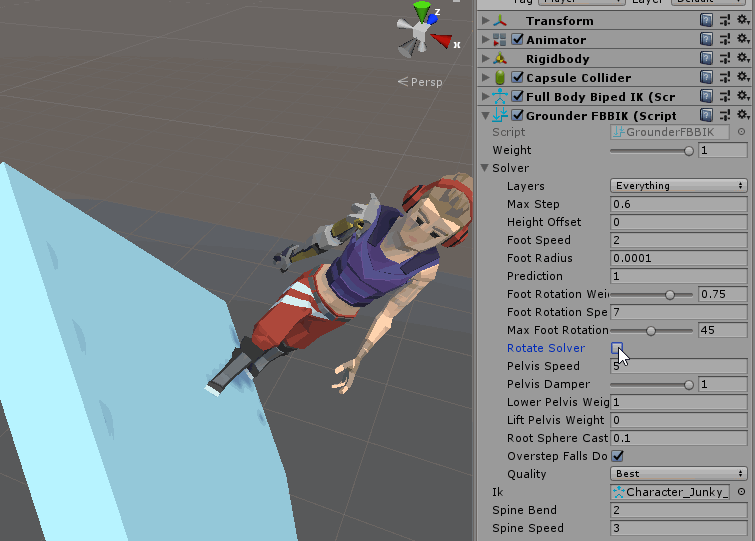Image resolution: width=755 pixels, height=541 pixels.
Task: Disable the Grounder FBBIK component checkbox
Action: [517, 115]
